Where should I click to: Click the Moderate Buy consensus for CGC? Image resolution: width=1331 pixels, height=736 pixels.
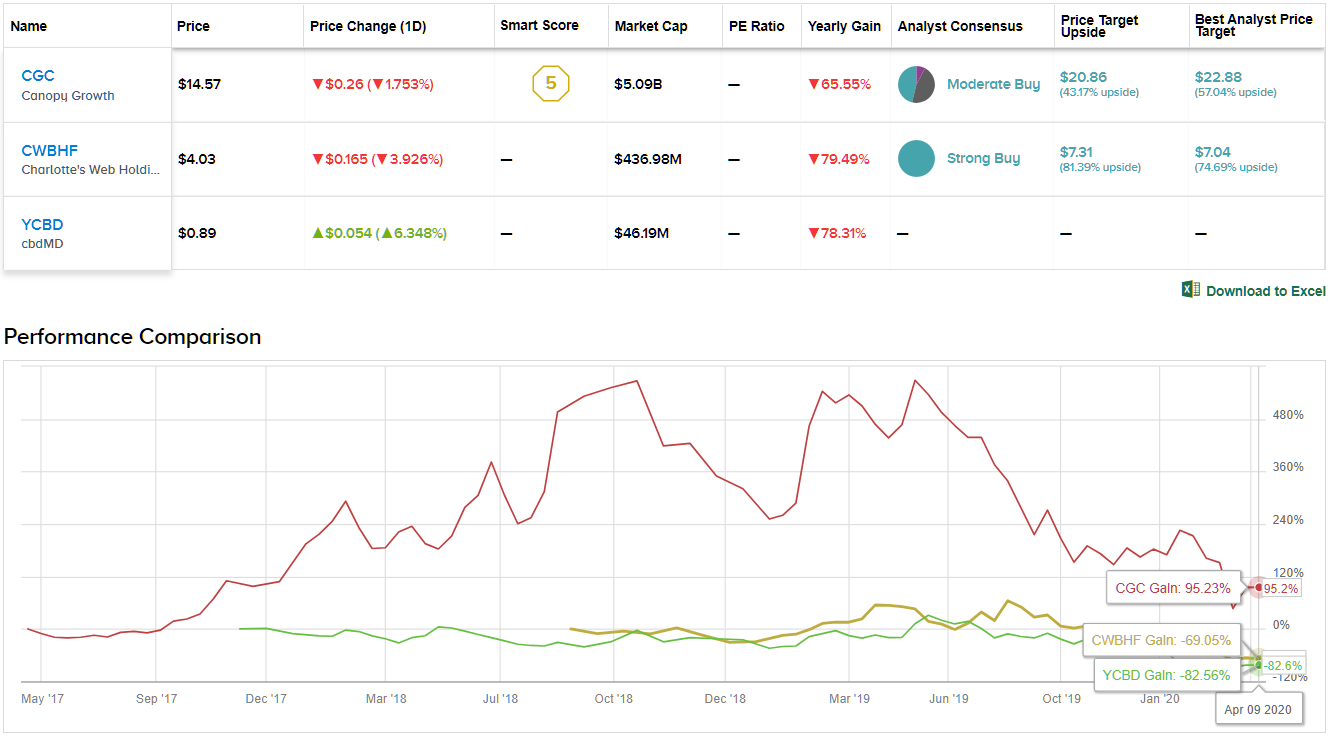coord(994,84)
